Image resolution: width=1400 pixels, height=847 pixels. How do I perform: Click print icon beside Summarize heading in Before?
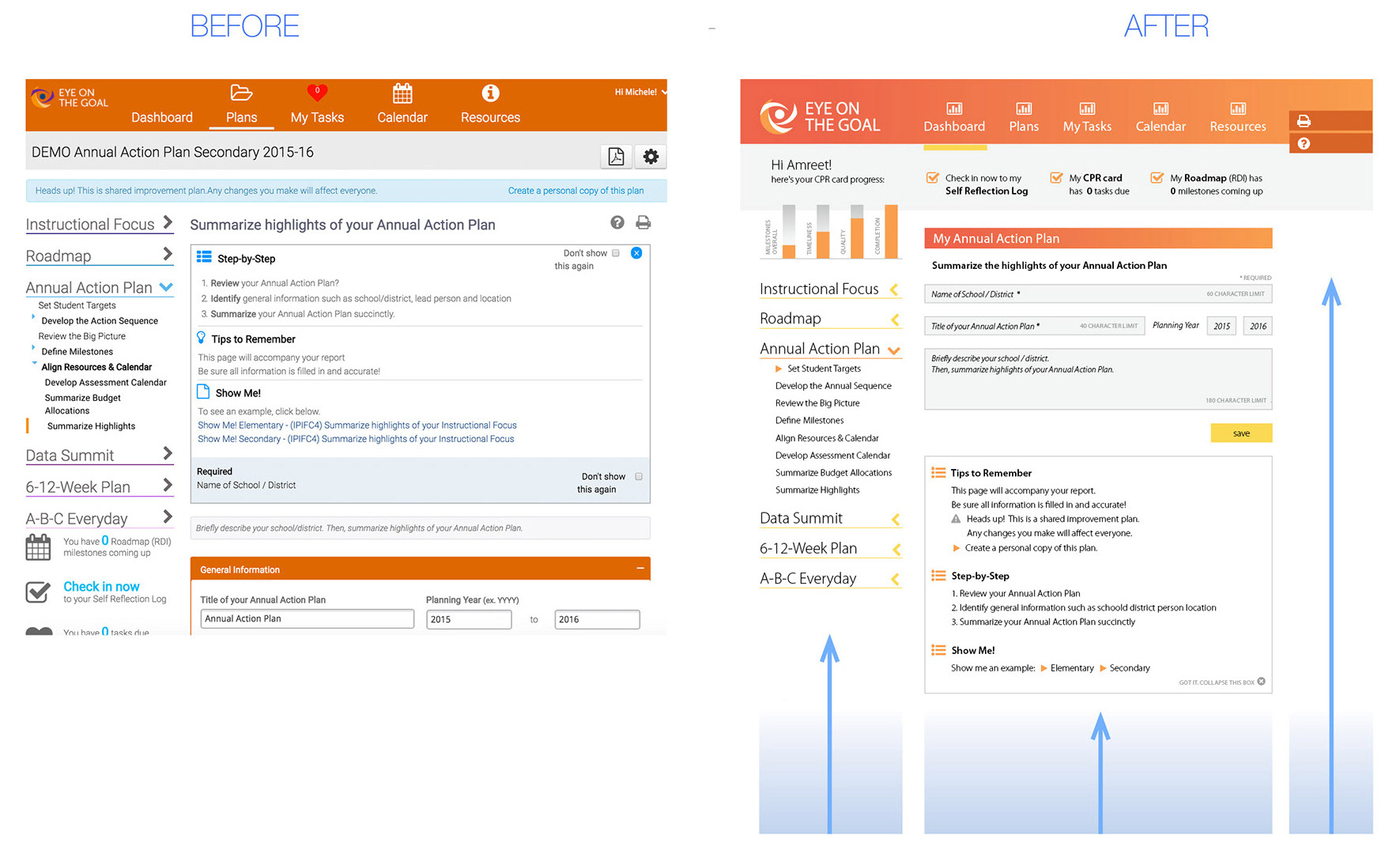[643, 223]
